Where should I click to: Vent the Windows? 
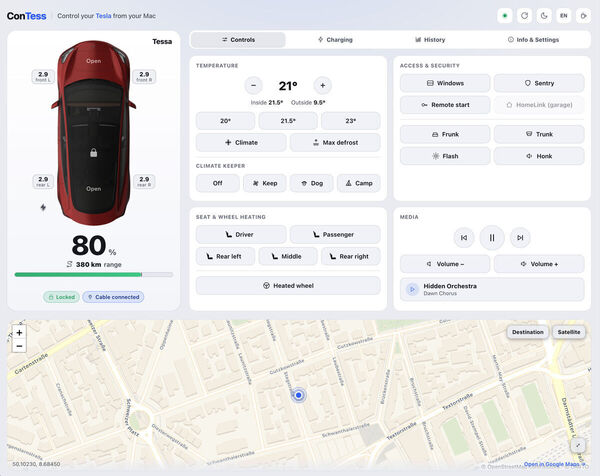pyautogui.click(x=445, y=83)
